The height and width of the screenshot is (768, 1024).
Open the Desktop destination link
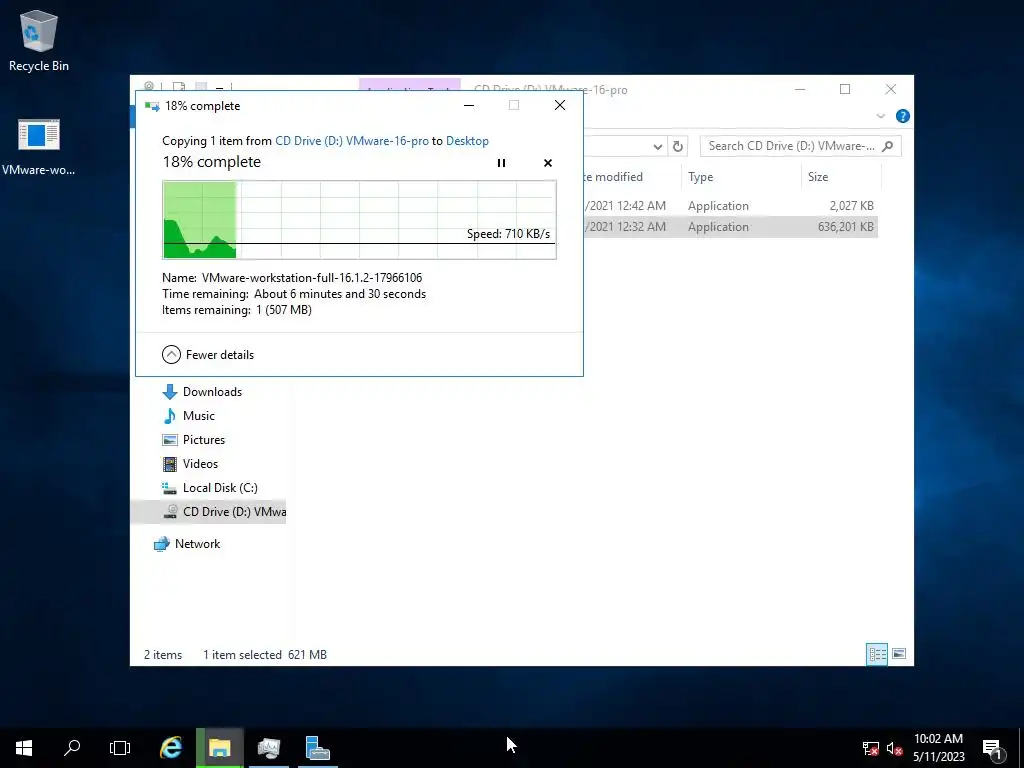point(467,141)
